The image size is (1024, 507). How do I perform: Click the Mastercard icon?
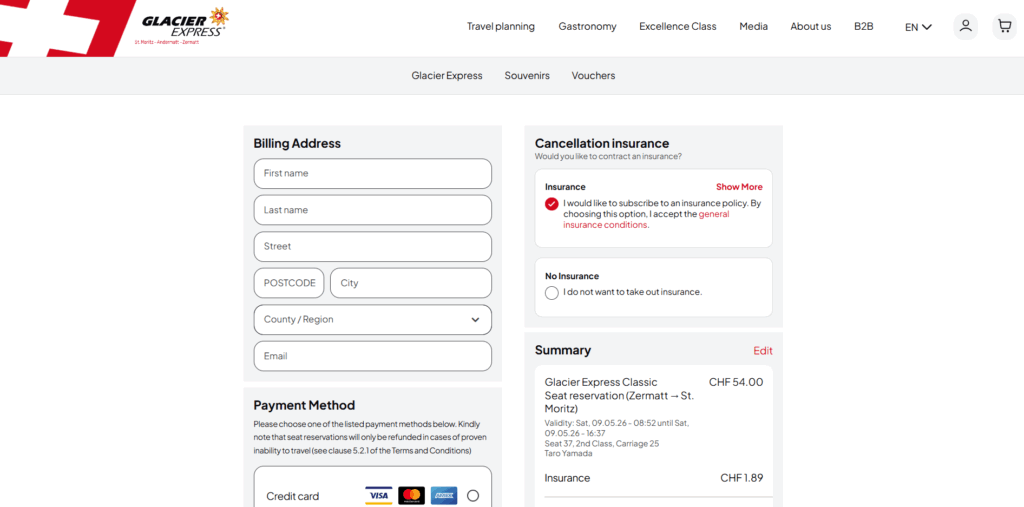coord(411,496)
